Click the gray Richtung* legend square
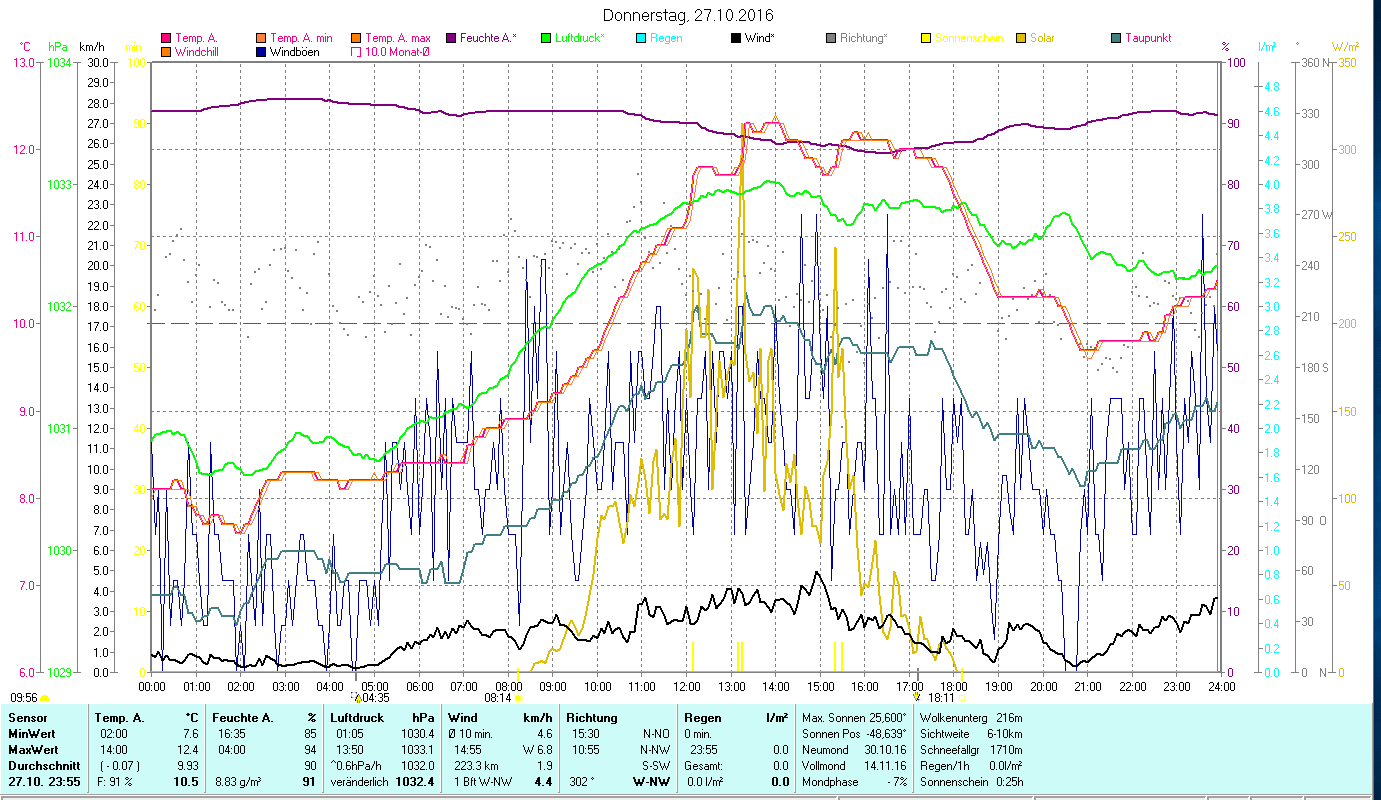This screenshot has width=1381, height=800. coord(831,39)
